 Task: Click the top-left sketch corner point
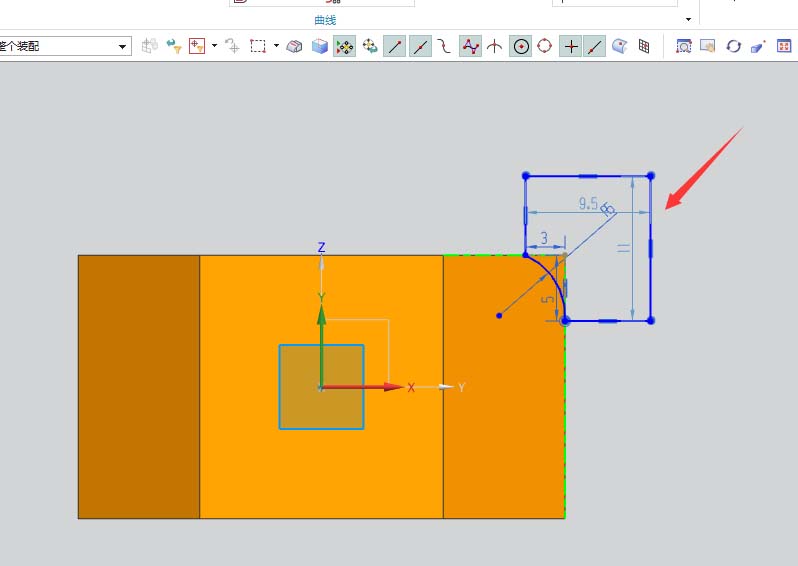[x=526, y=176]
